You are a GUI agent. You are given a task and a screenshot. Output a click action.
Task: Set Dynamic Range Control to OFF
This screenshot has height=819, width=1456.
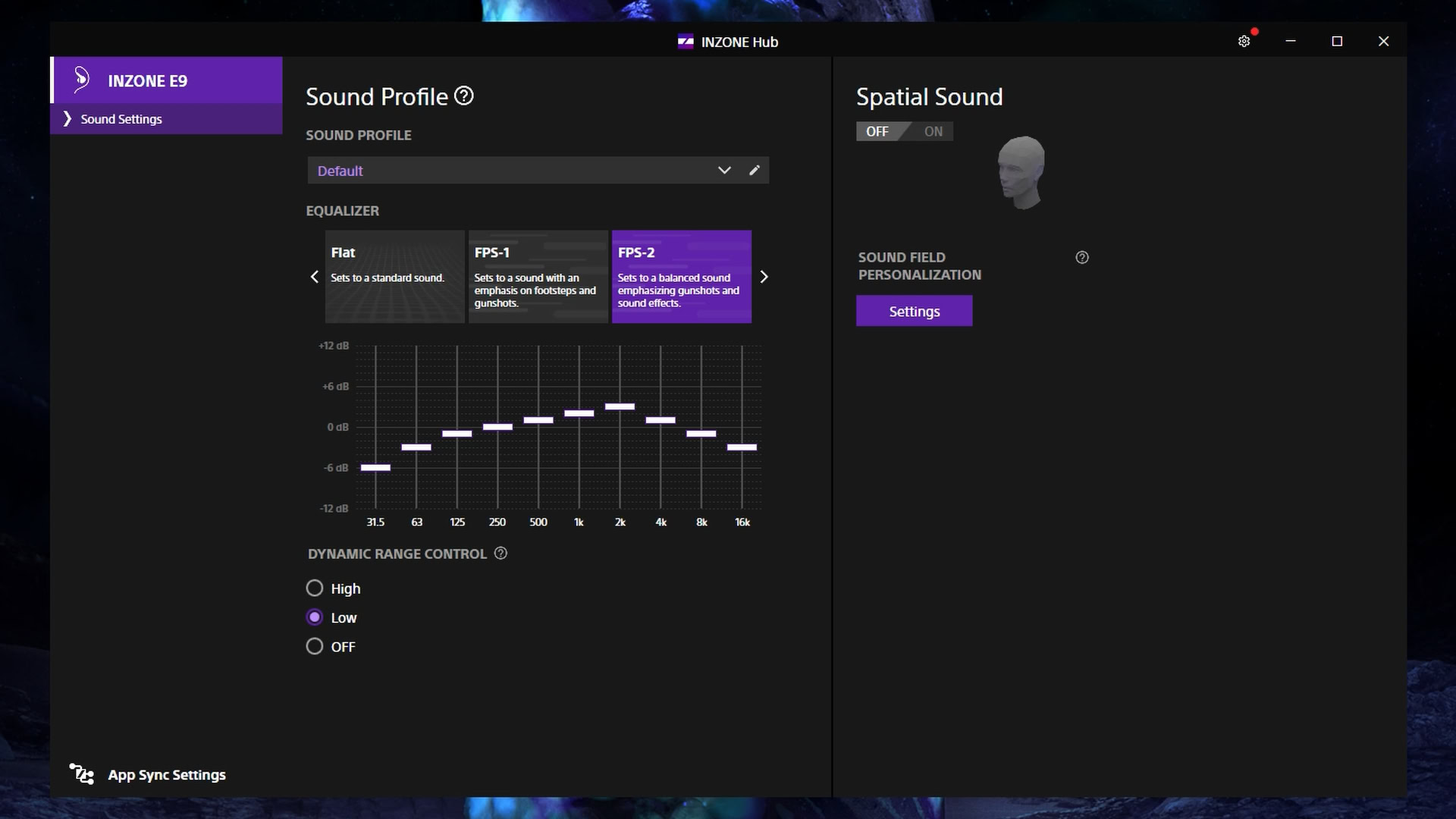coord(315,647)
